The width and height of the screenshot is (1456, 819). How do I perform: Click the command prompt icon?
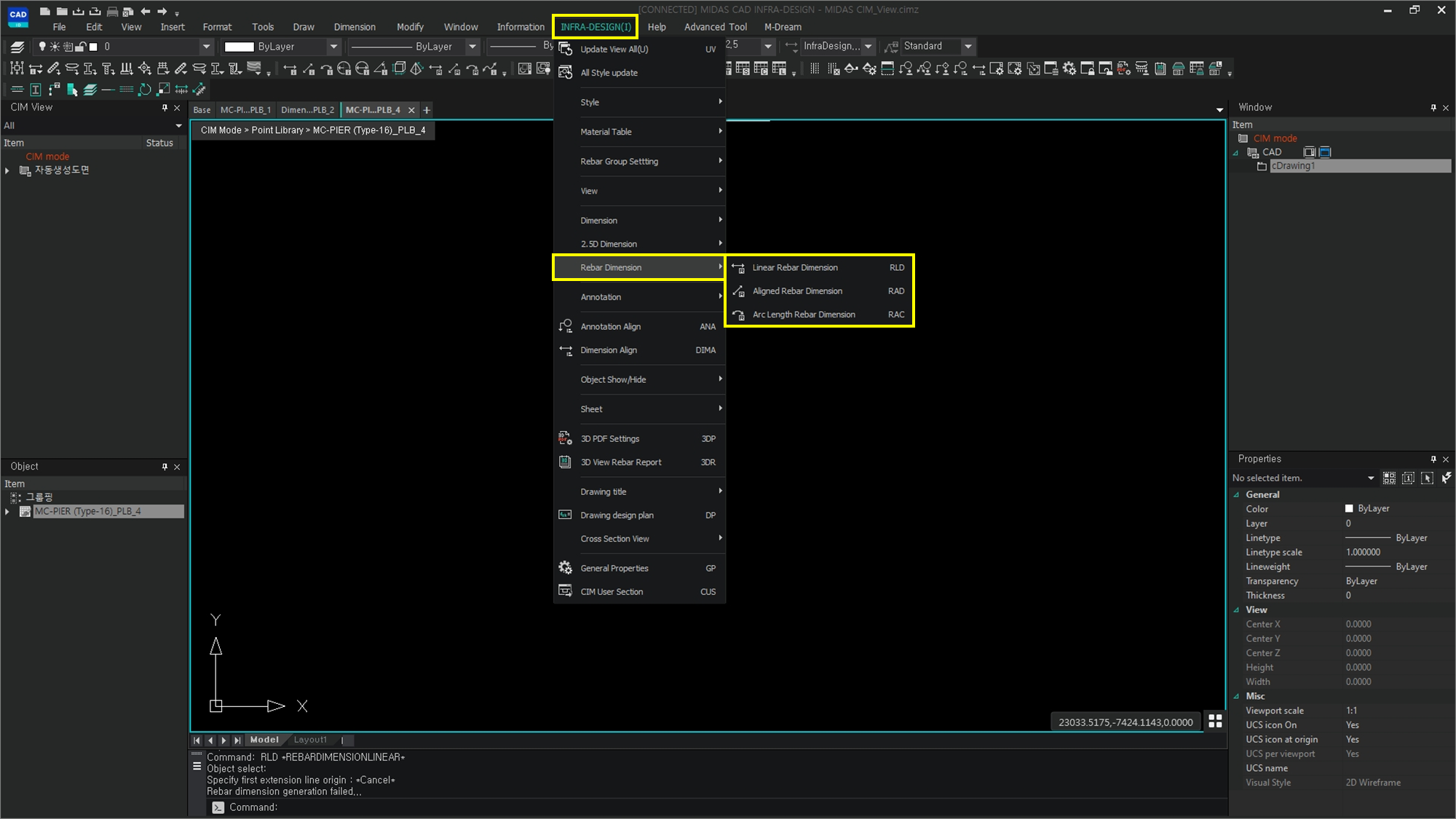(218, 807)
